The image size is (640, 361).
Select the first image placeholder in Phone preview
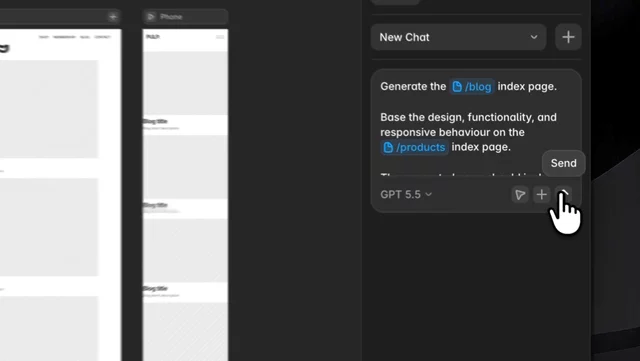(185, 83)
